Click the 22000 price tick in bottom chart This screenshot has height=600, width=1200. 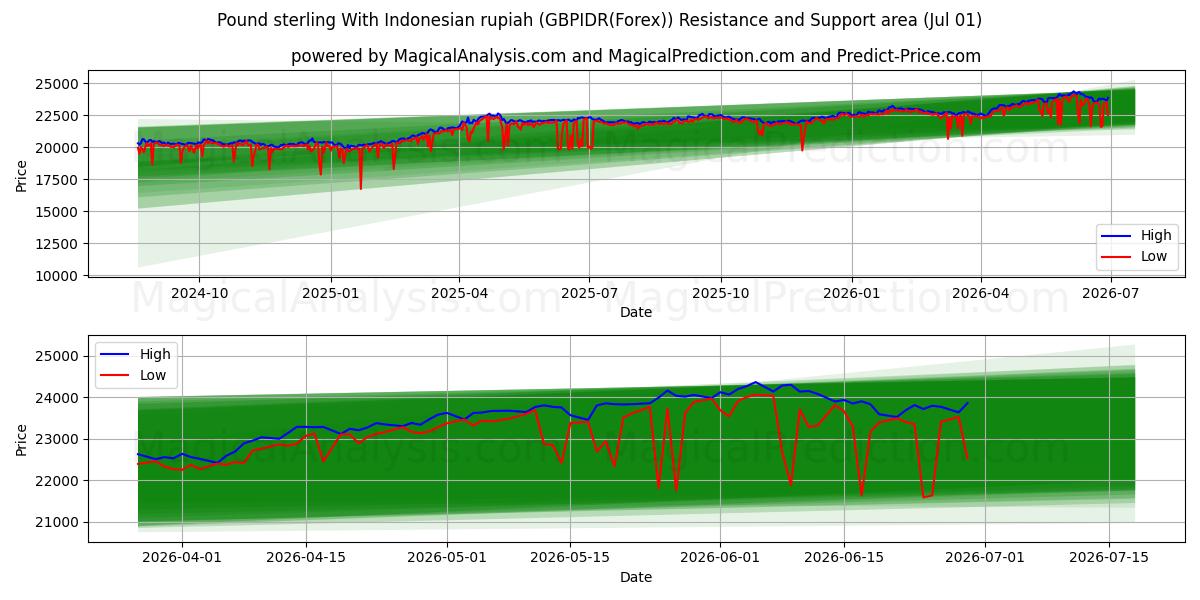point(59,481)
